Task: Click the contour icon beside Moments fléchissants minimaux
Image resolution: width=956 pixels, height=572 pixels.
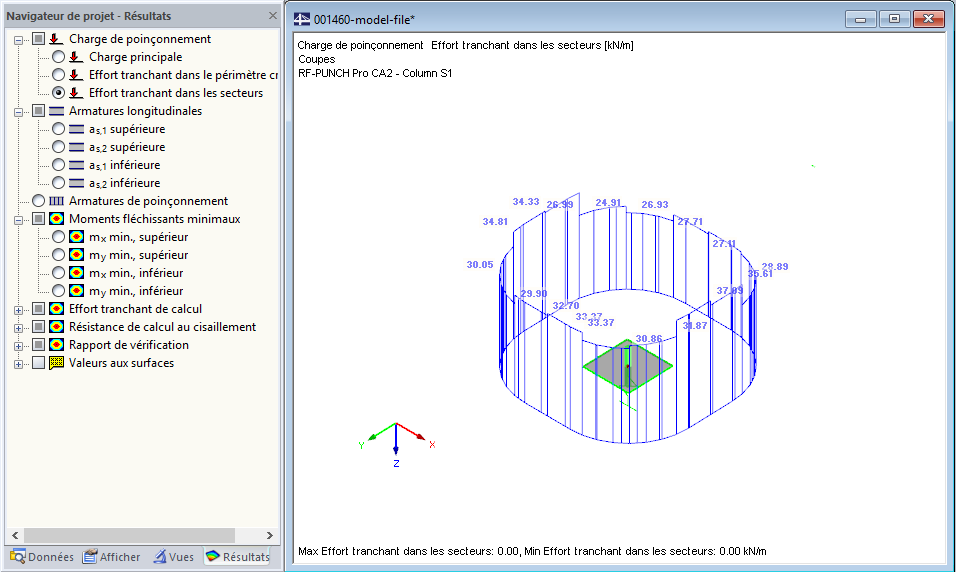Action: click(x=56, y=219)
